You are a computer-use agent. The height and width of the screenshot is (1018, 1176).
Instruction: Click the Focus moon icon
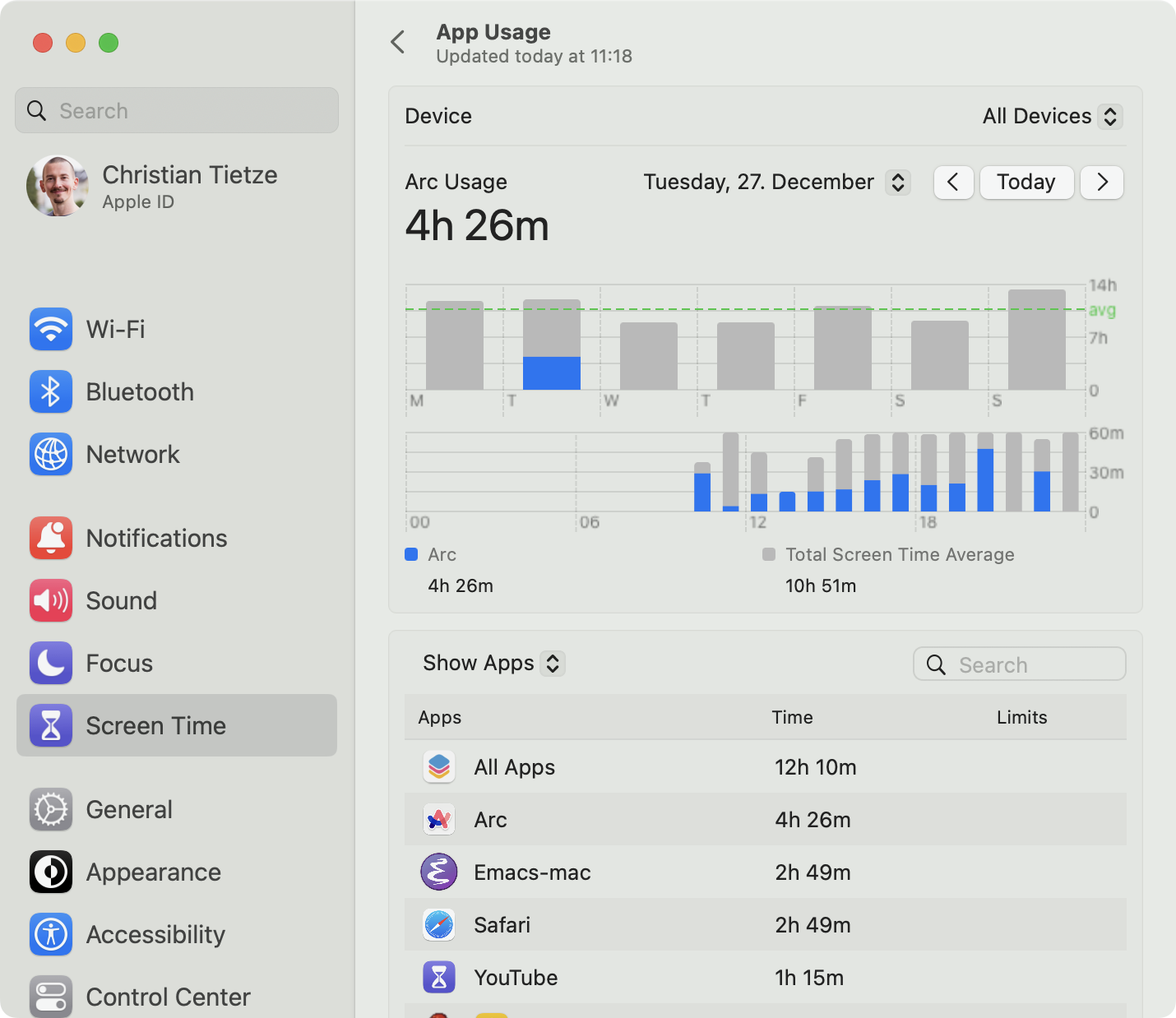point(50,663)
